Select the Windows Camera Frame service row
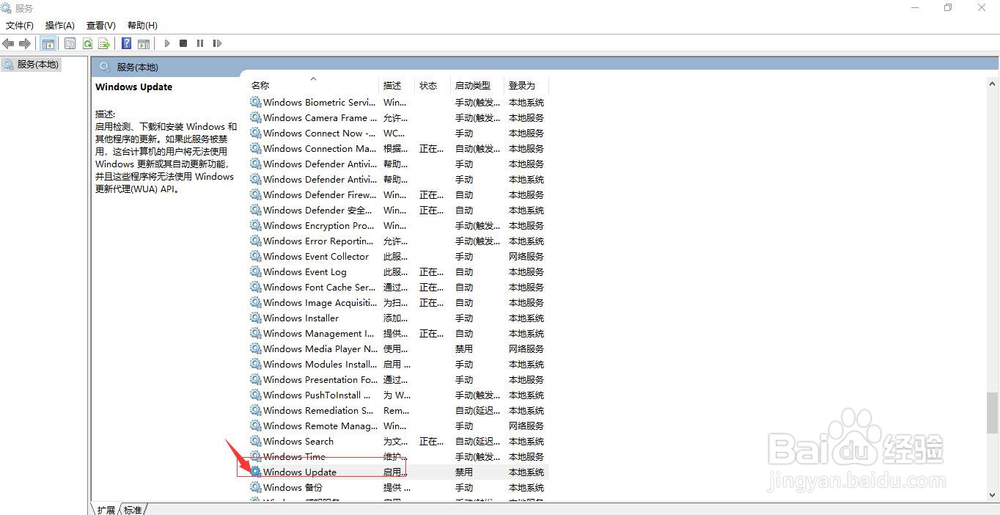Screen dimensions: 1000x515 (x=398, y=118)
